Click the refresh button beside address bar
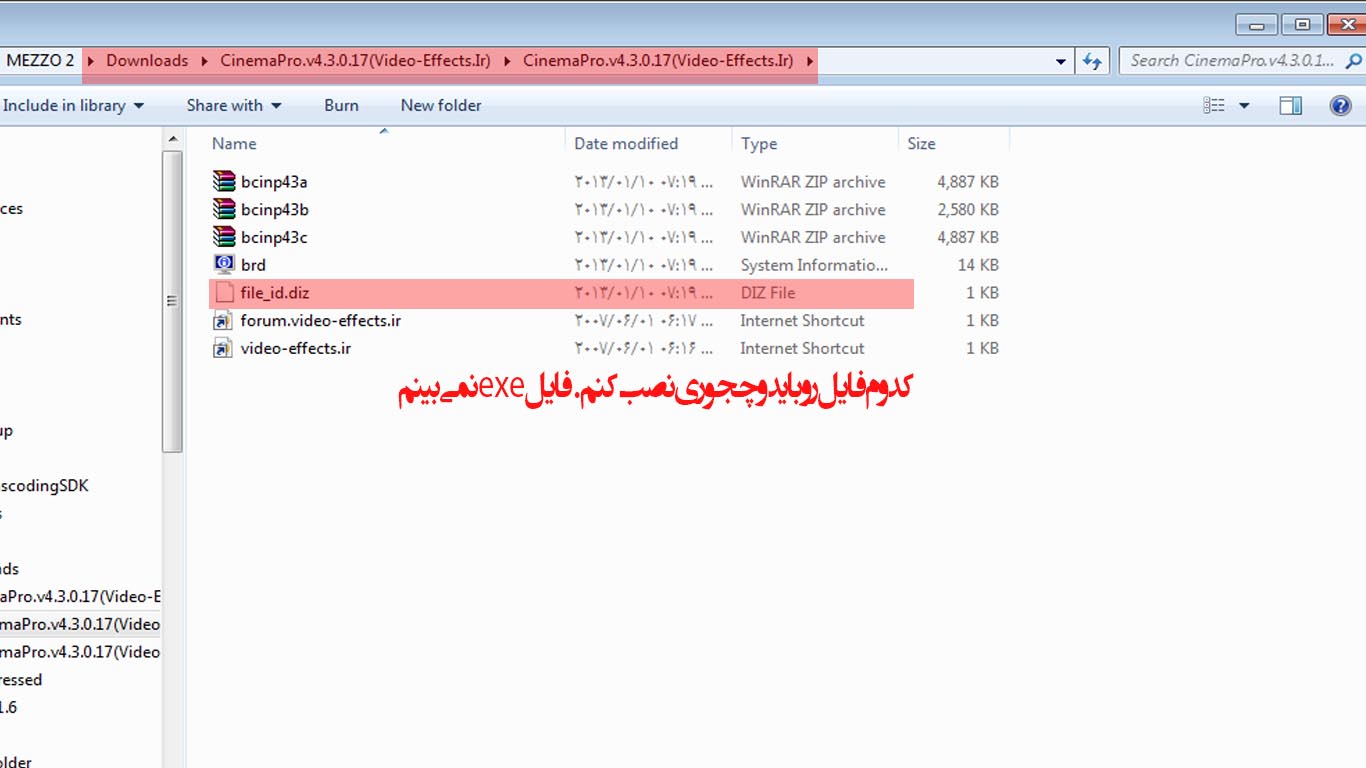Image resolution: width=1366 pixels, height=768 pixels. 1092,61
